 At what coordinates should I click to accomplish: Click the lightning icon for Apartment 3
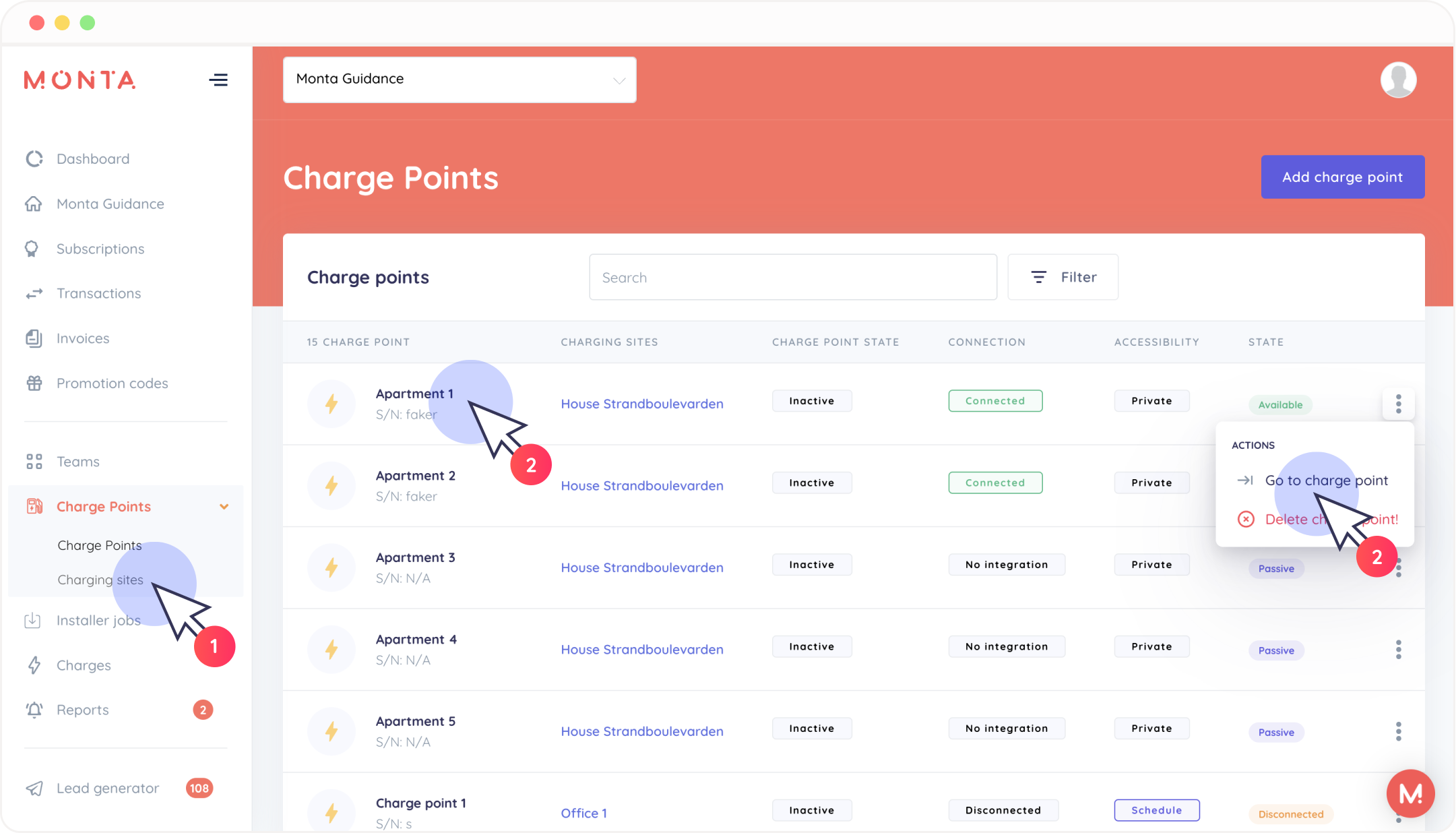coord(331,567)
